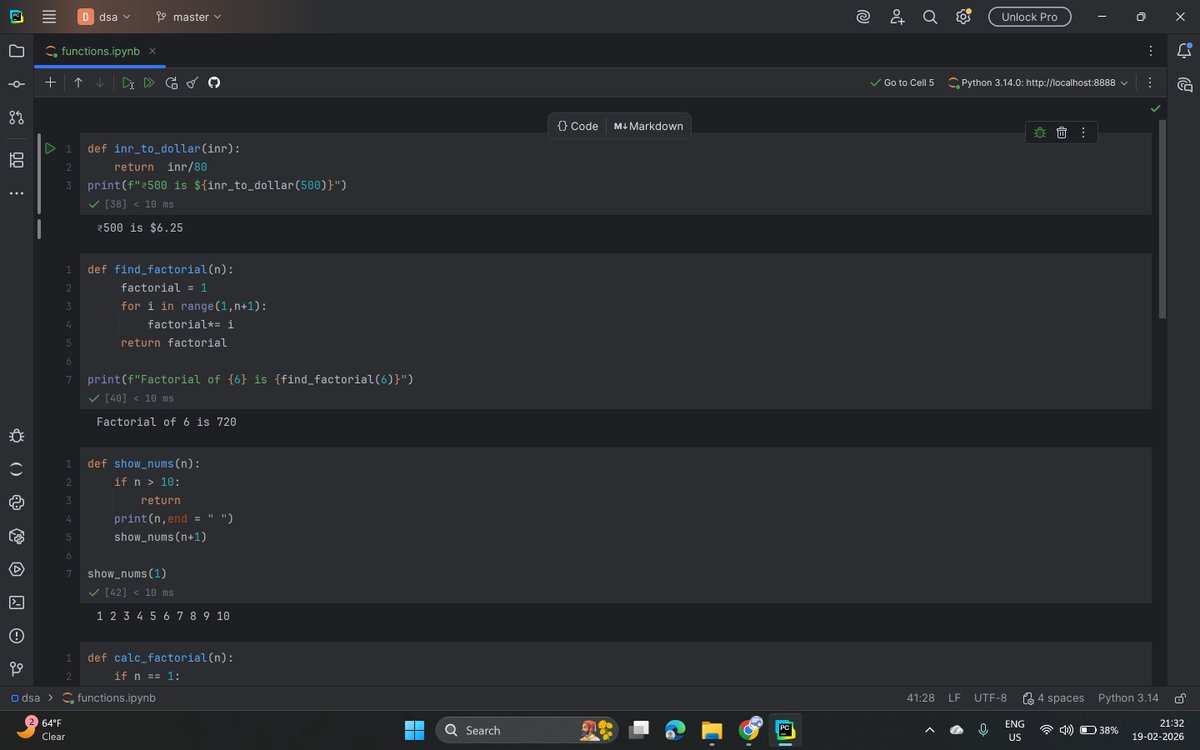The image size is (1200, 750).
Task: Click cursor position 41:28 in status bar
Action: (920, 698)
